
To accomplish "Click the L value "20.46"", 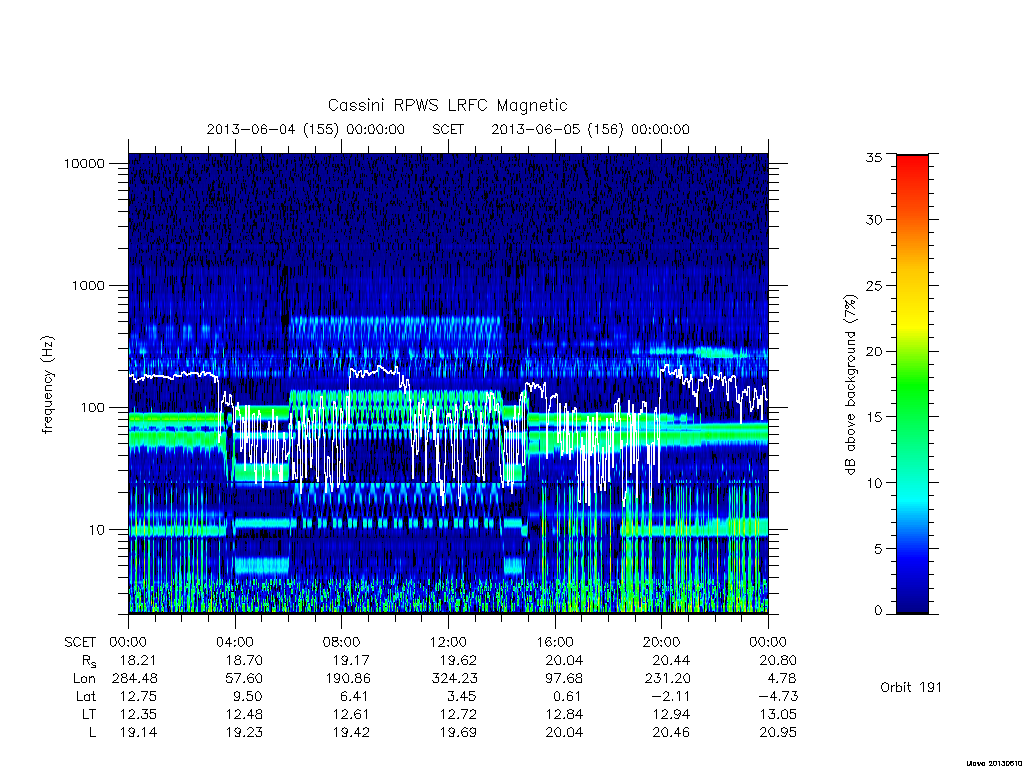I will coord(671,733).
